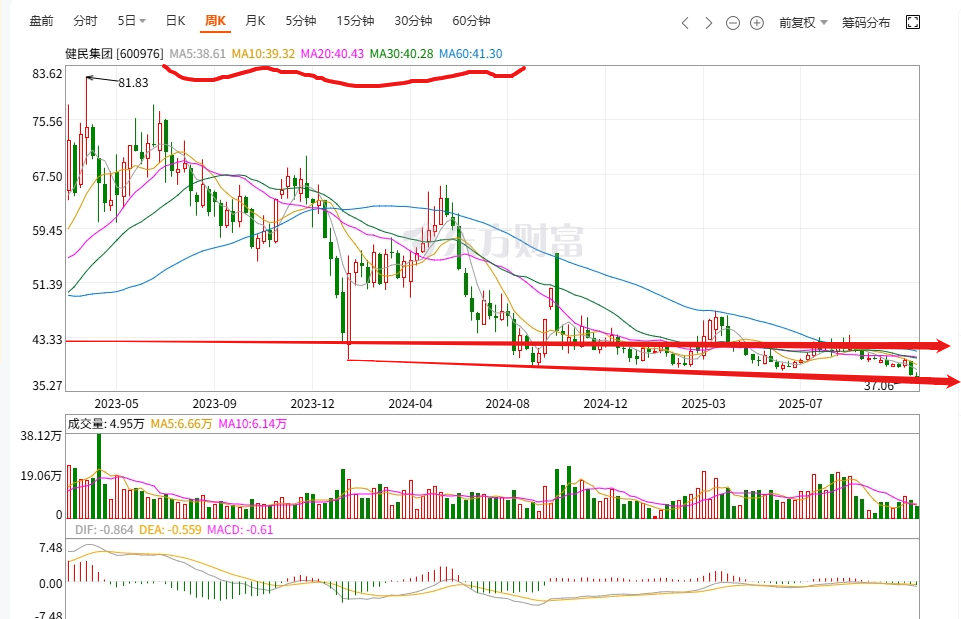Click the 2023-05 date axis label
The height and width of the screenshot is (619, 961).
[x=116, y=404]
